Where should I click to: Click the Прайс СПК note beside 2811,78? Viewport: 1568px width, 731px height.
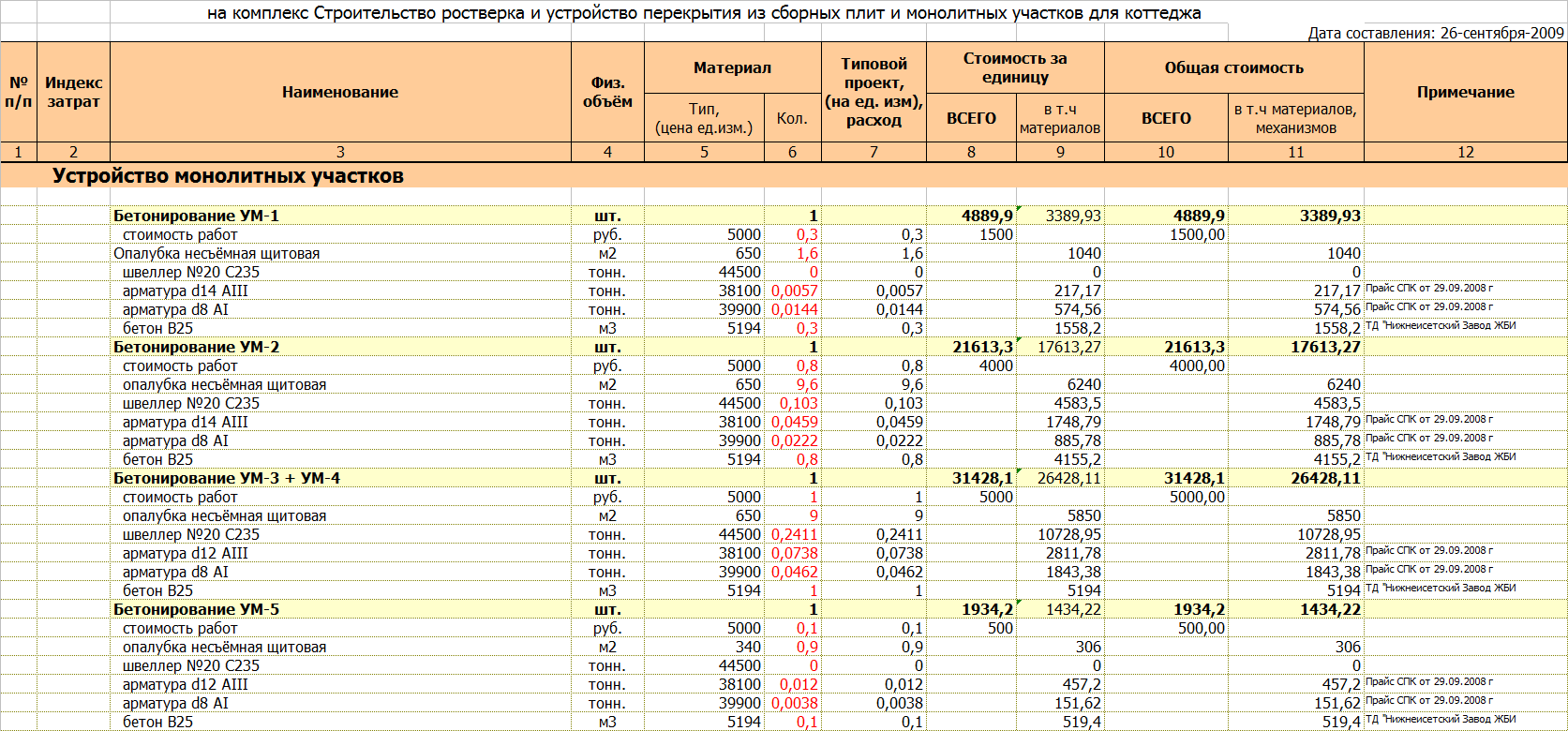tap(1429, 551)
